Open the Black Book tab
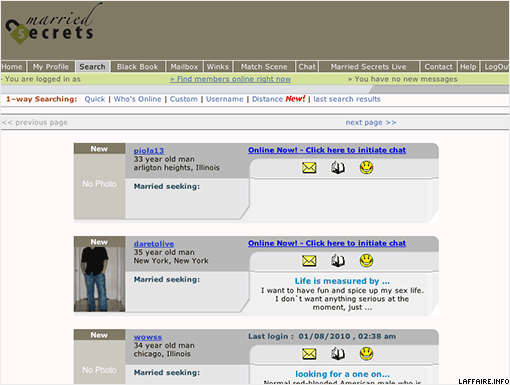The image size is (510, 385). (x=138, y=67)
